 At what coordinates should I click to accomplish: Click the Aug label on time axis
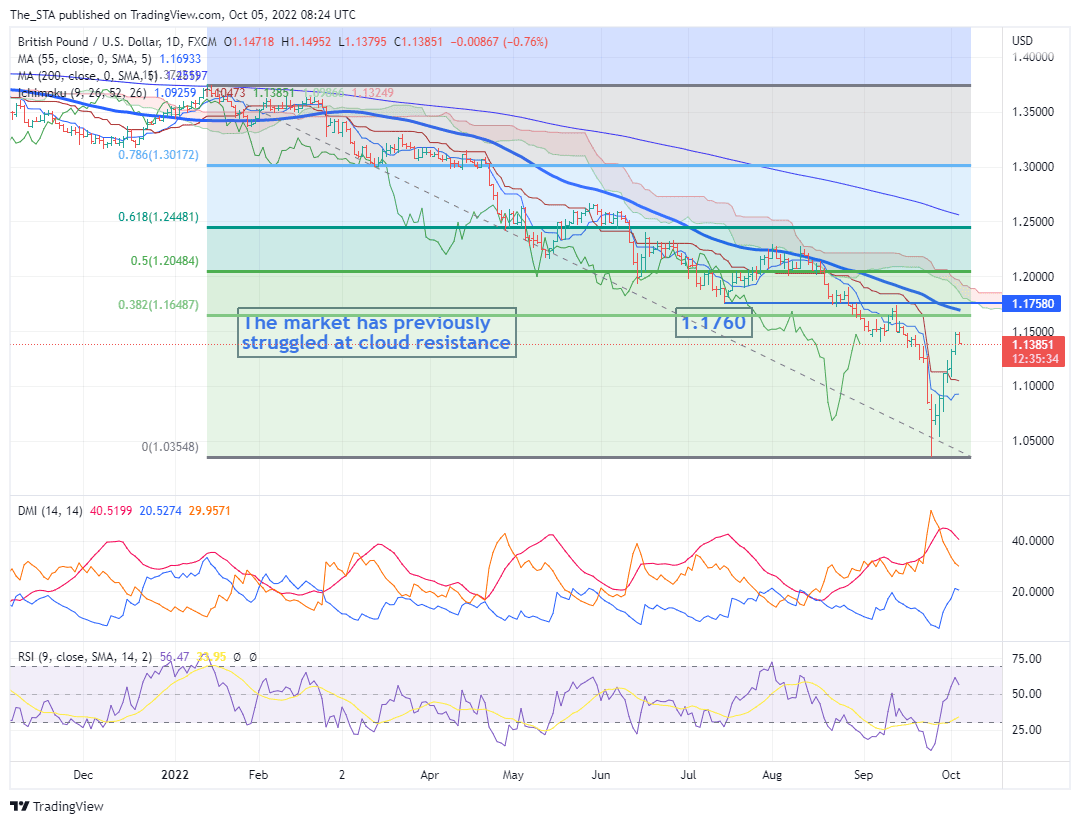(771, 774)
